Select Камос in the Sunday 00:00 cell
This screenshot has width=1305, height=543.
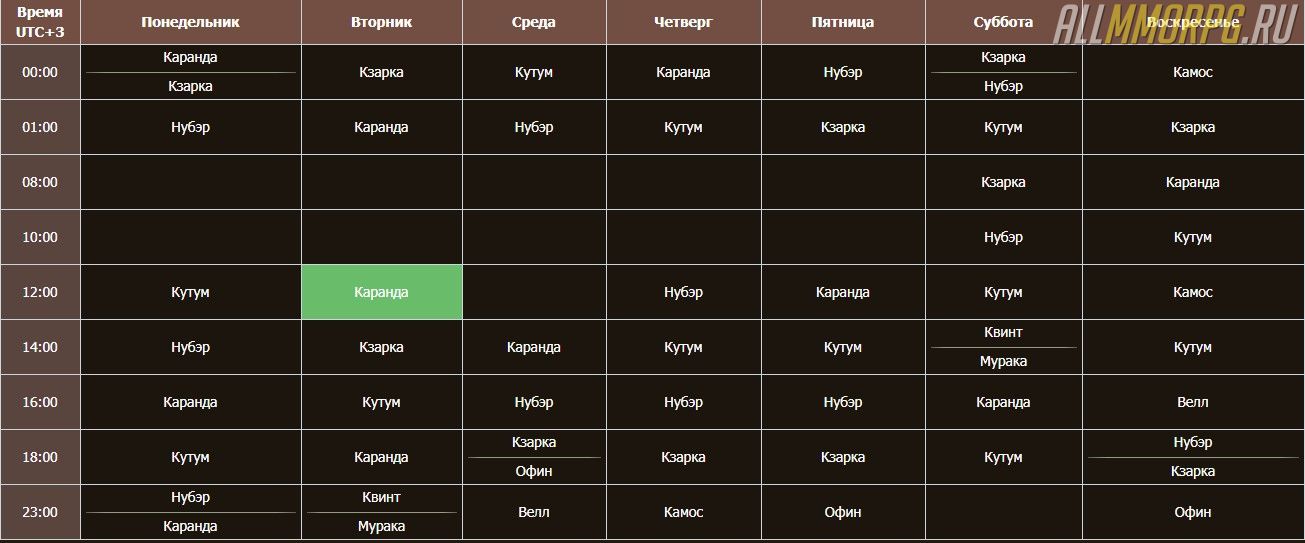(1192, 72)
